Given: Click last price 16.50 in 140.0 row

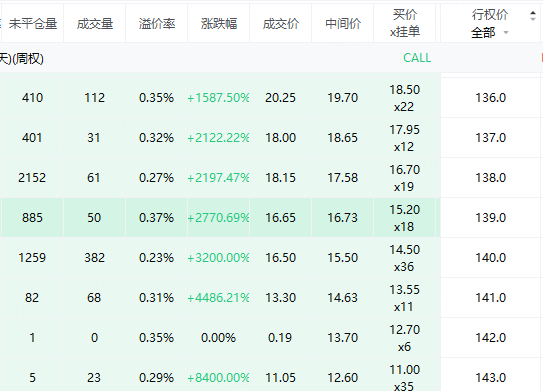Looking at the screenshot, I should (281, 258).
